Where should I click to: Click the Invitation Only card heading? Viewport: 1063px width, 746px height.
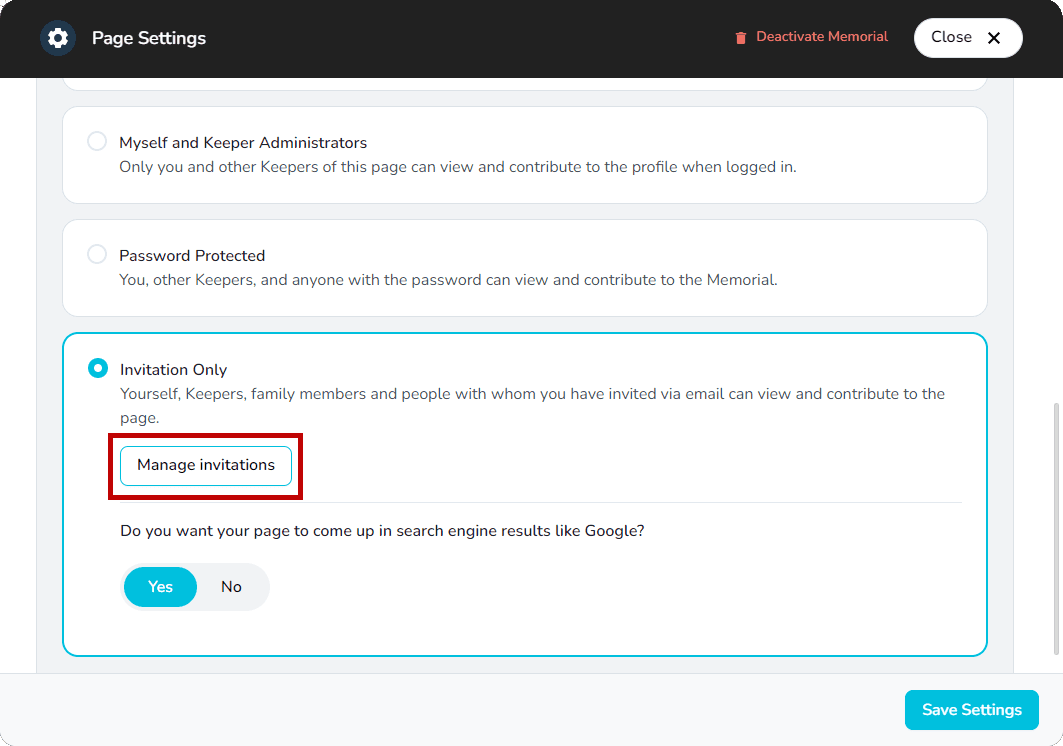tap(173, 369)
